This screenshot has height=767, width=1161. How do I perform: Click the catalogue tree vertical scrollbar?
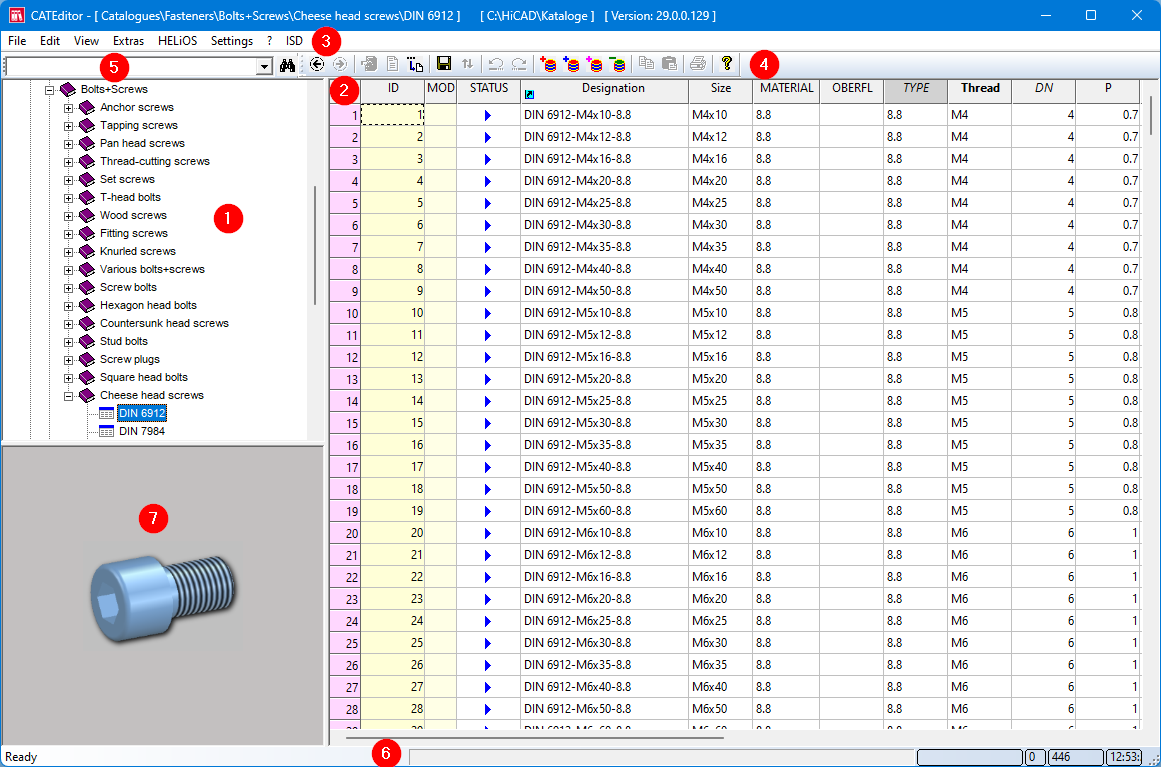[x=315, y=245]
